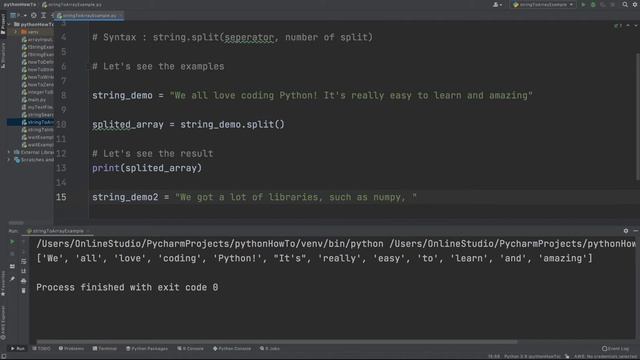Go to previous highlighted error arrow in editor

(x=628, y=26)
